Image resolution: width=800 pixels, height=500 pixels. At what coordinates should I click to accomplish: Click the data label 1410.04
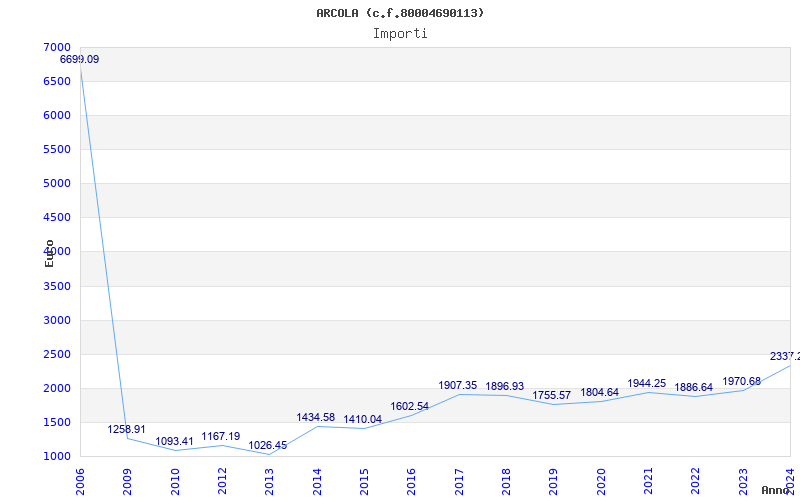pos(363,419)
